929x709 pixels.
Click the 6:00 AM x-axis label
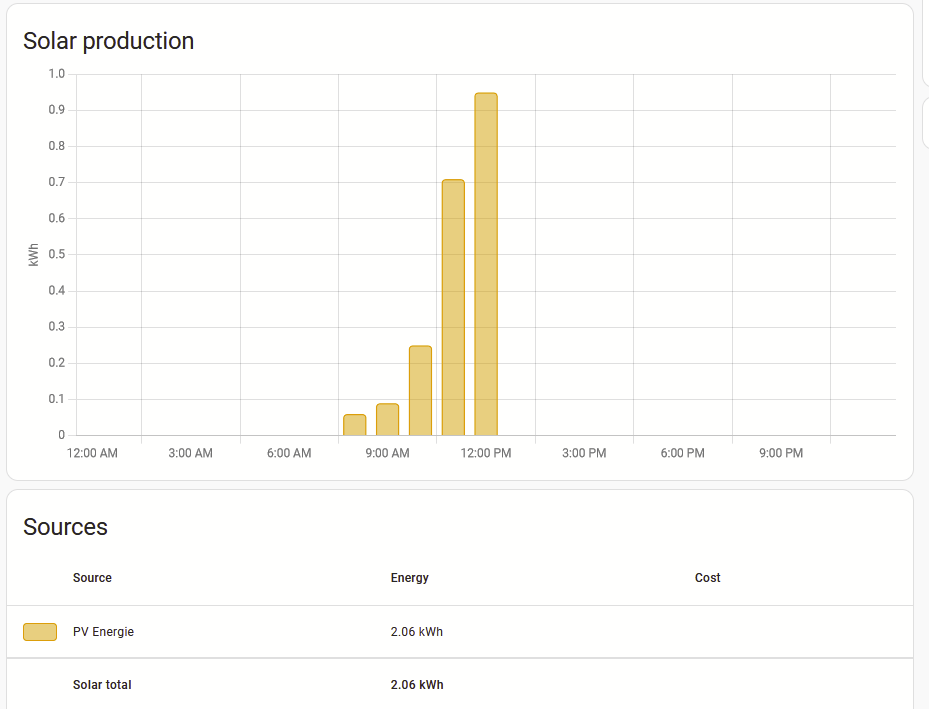(x=289, y=453)
